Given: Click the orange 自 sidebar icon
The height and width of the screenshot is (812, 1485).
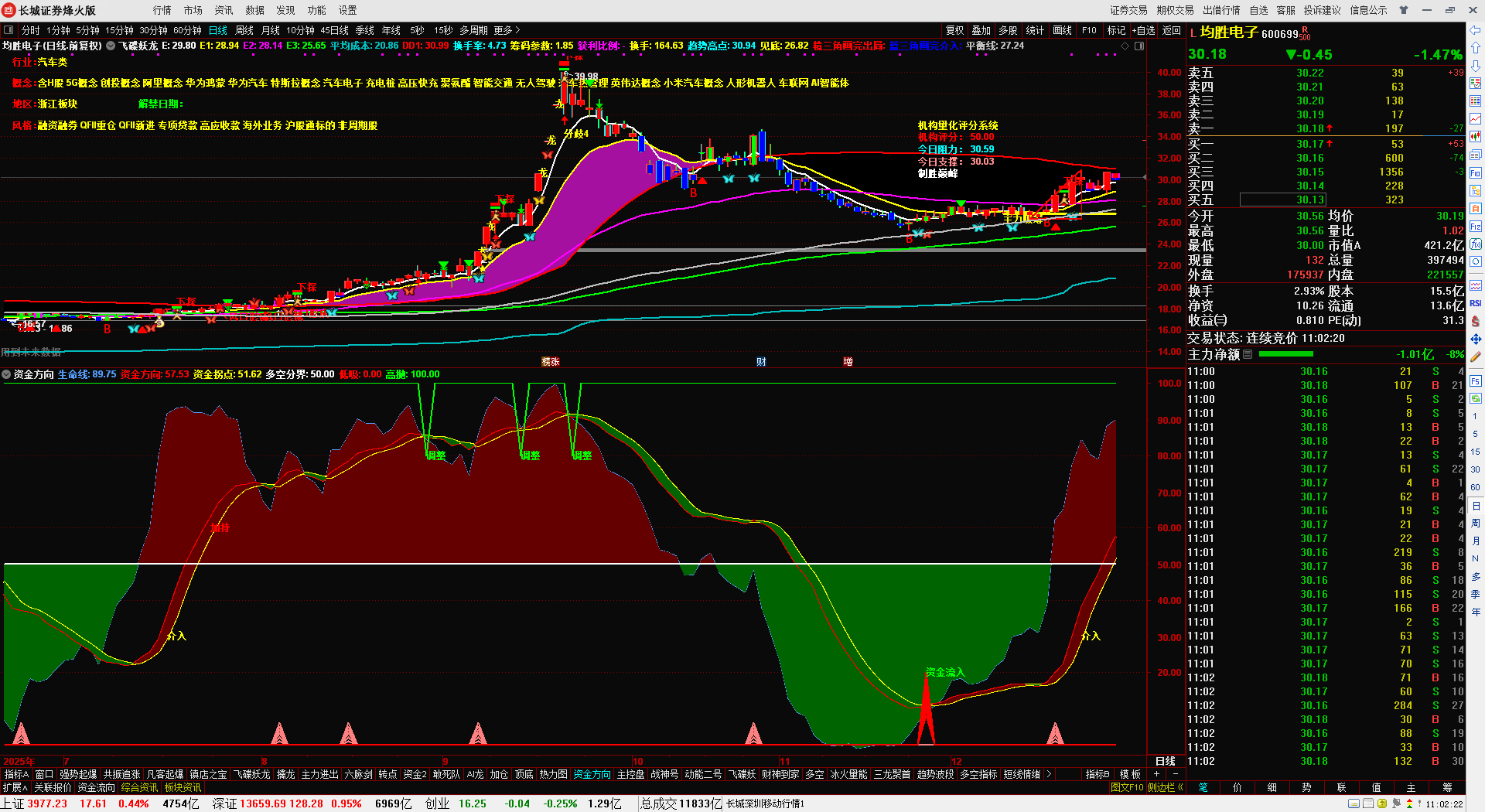Looking at the screenshot, I should [x=1476, y=208].
